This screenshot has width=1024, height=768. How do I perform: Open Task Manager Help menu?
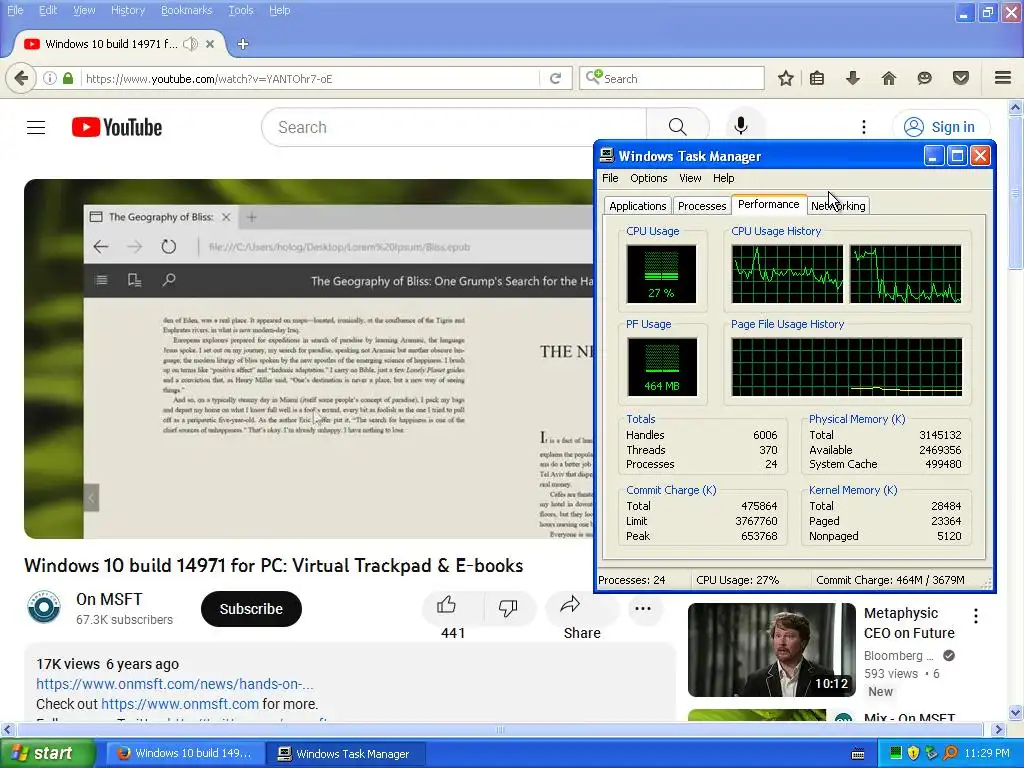724,178
